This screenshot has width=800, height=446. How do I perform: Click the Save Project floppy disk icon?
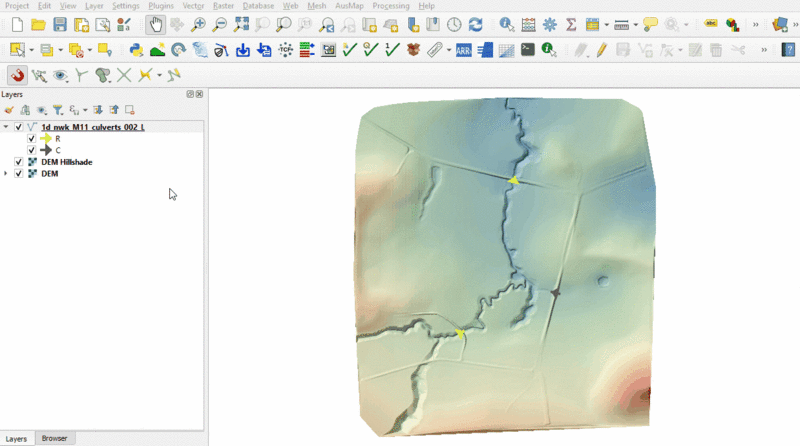60,24
